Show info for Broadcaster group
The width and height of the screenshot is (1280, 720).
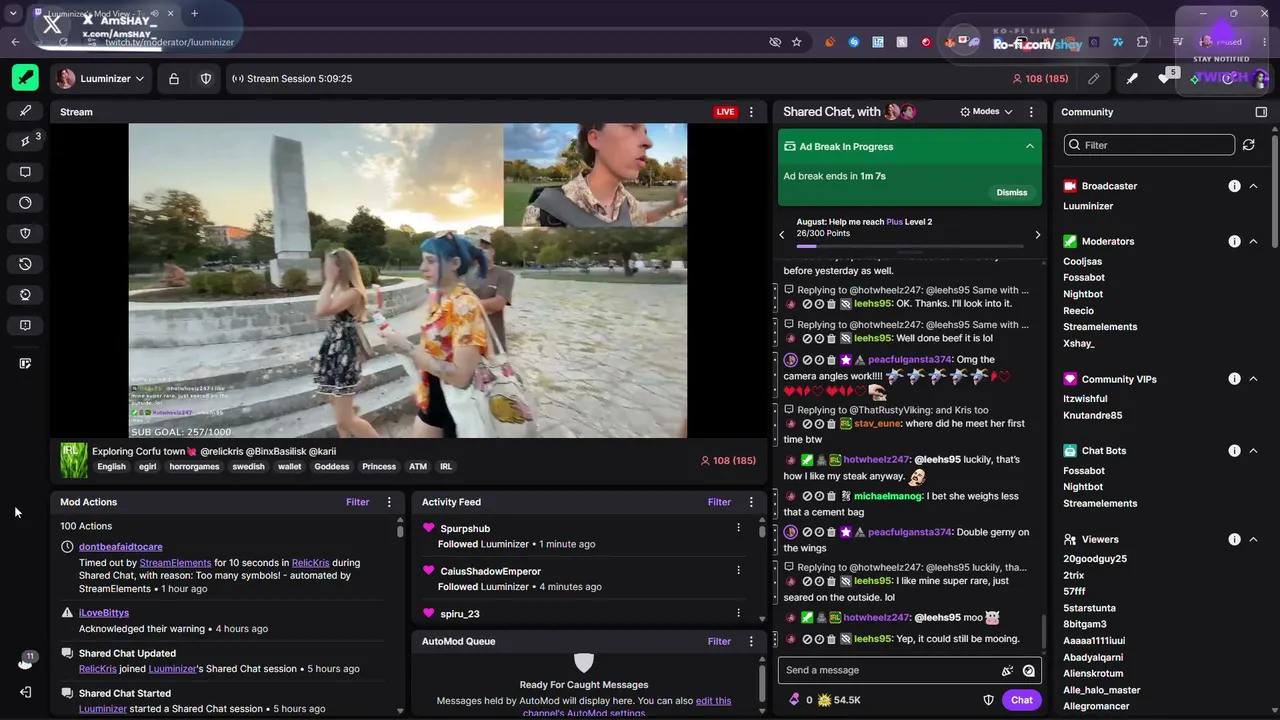point(1234,186)
